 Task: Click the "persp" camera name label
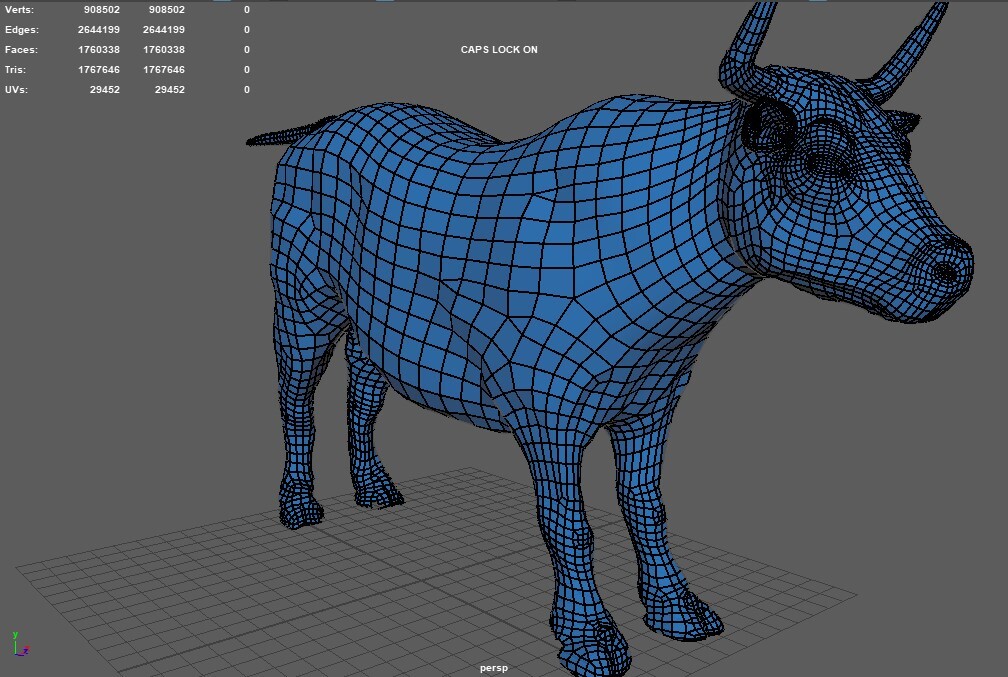click(x=494, y=668)
